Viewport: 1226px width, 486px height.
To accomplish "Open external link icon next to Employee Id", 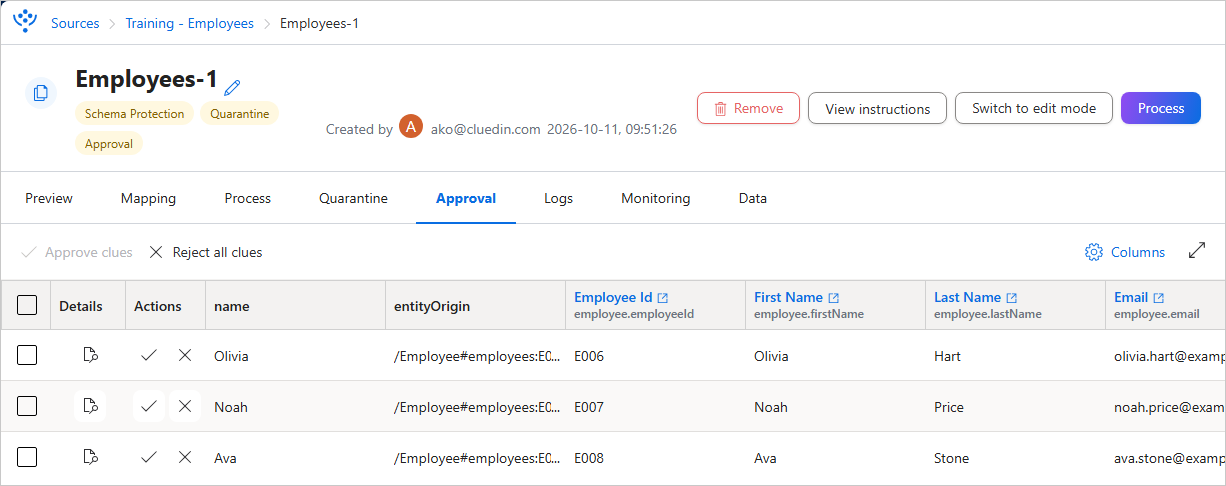I will [x=662, y=298].
